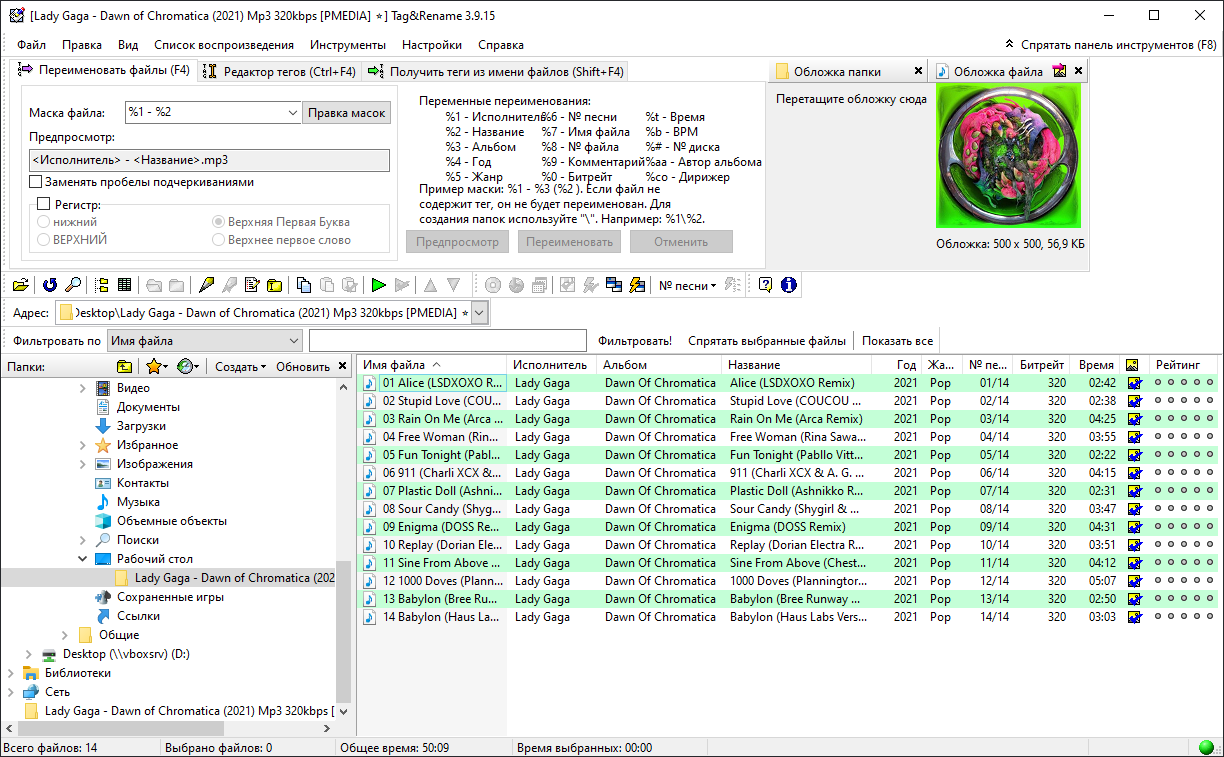
Task: Click the go up folder icon
Action: tap(124, 367)
